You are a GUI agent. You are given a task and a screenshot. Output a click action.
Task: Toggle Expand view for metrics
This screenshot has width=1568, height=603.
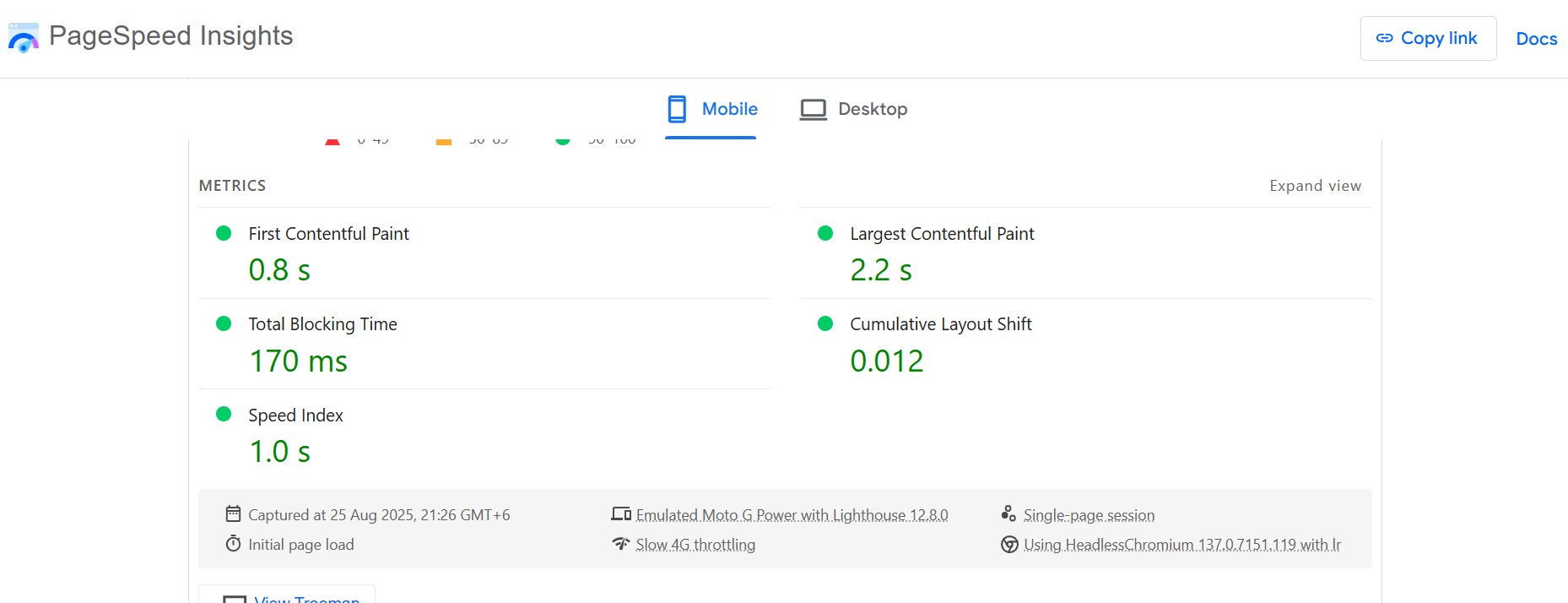pyautogui.click(x=1315, y=186)
